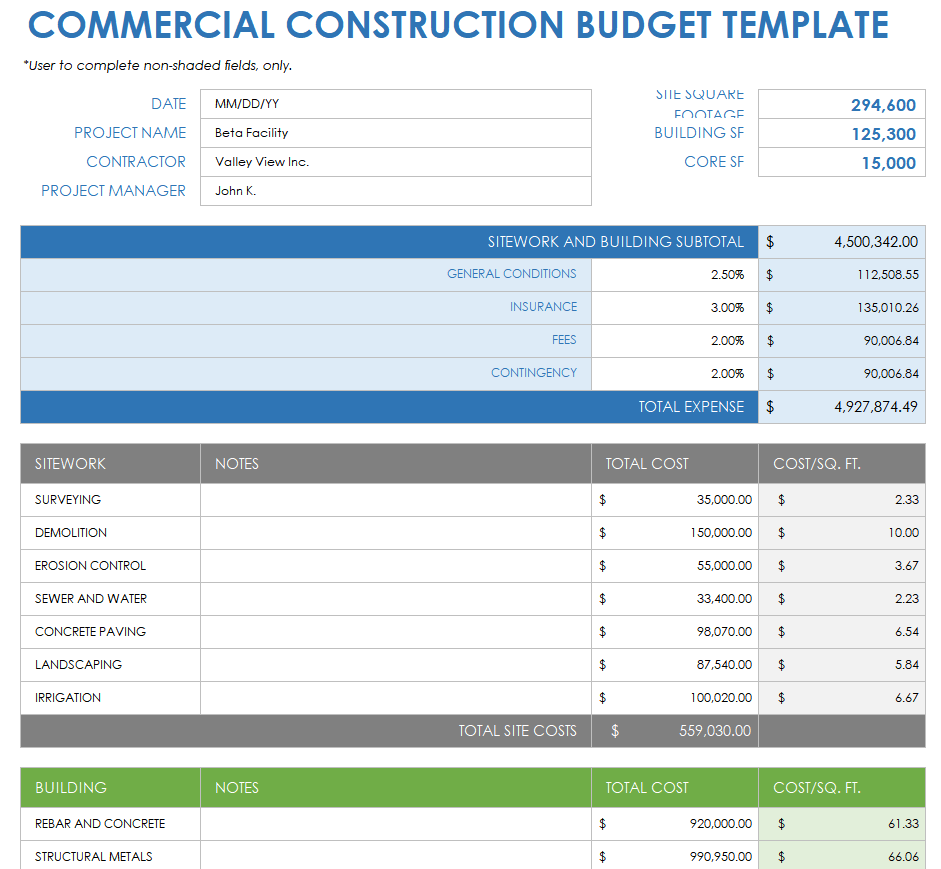Click the Core SF value 15,000

(841, 163)
